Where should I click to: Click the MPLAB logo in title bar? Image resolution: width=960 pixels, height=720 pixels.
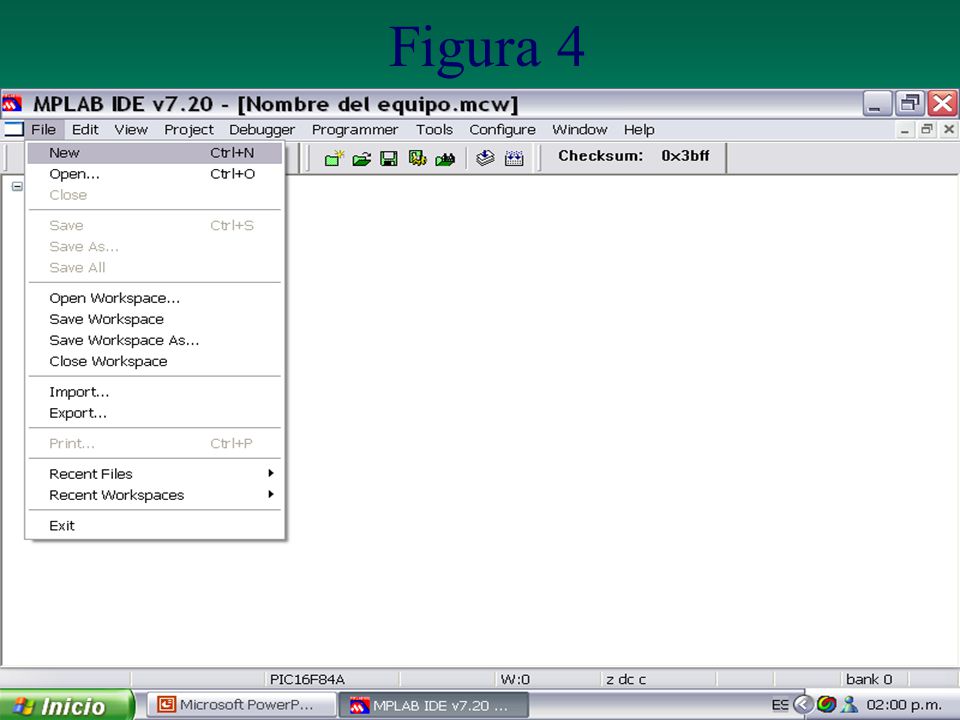click(x=12, y=103)
